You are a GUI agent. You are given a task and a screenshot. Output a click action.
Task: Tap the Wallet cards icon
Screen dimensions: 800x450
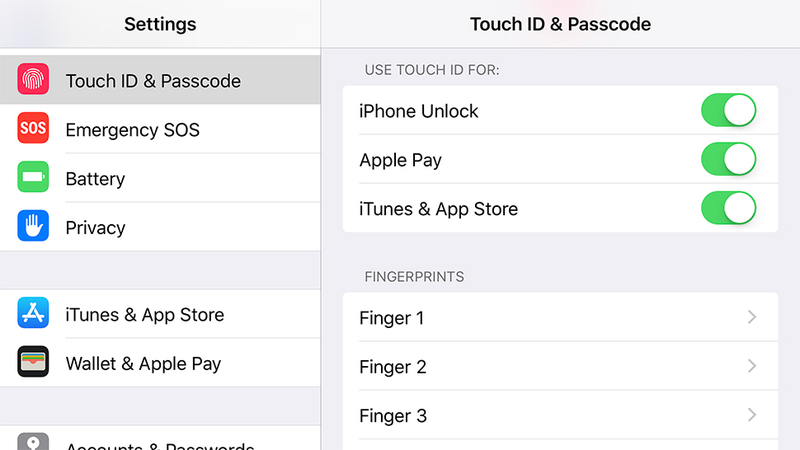pos(33,362)
